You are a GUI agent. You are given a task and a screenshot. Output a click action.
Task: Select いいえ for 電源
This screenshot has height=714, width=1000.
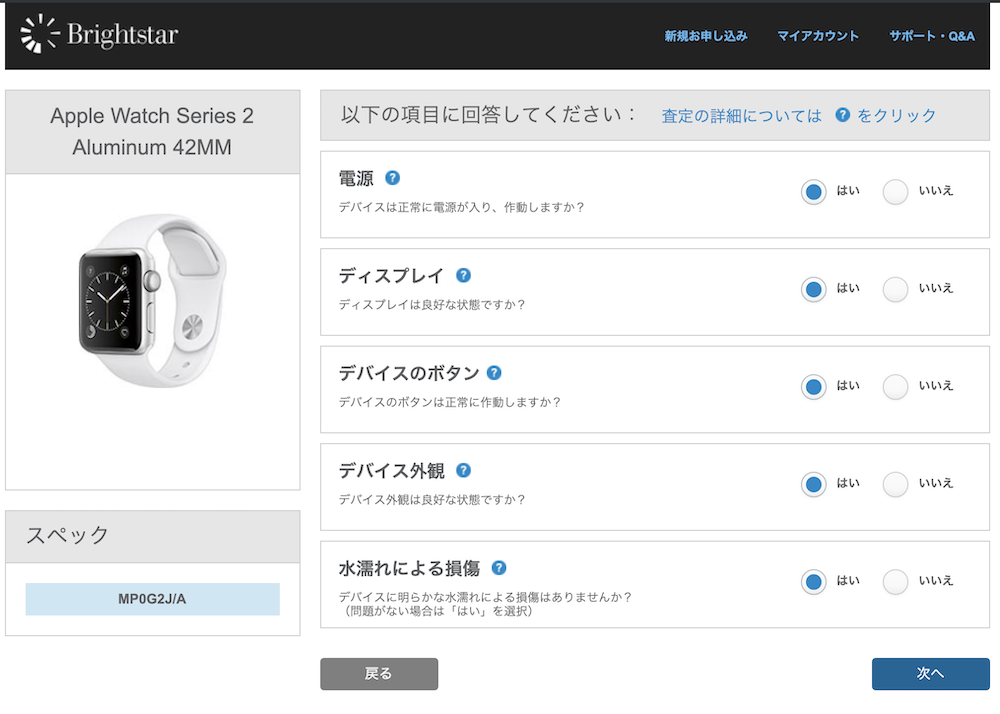click(x=896, y=192)
